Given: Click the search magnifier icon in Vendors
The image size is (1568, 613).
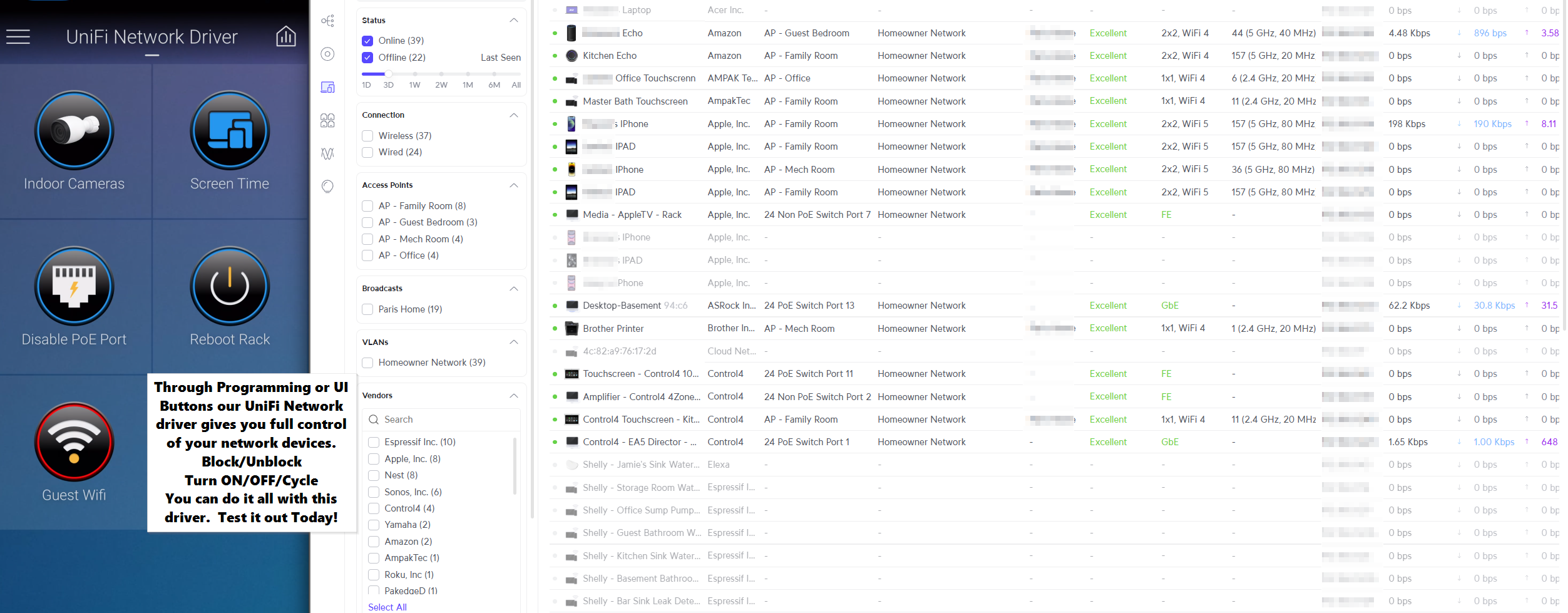Looking at the screenshot, I should coord(374,420).
